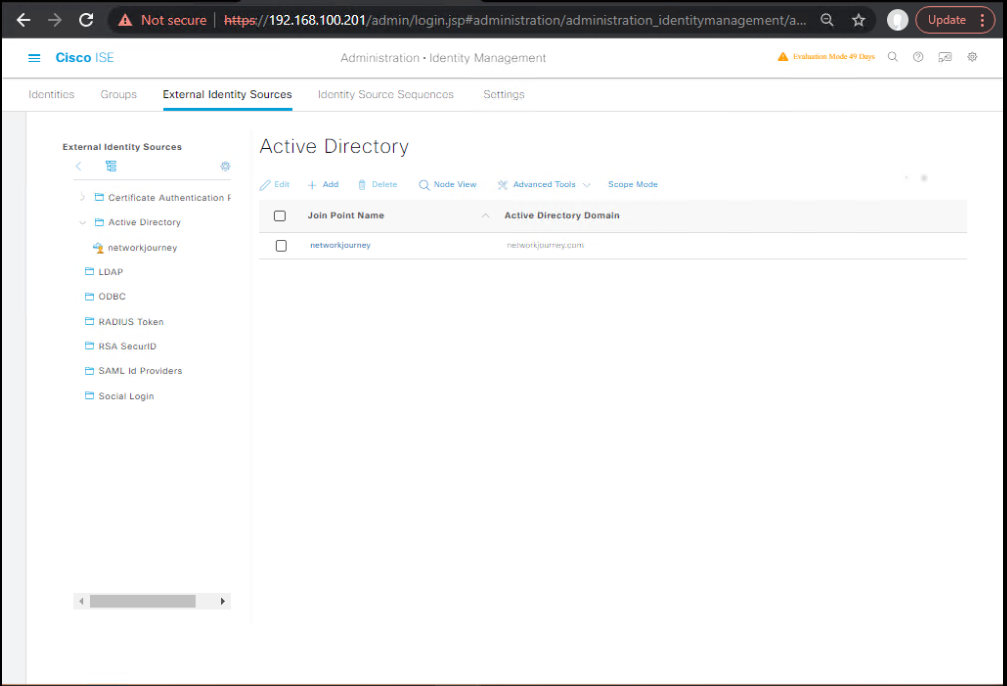Select networkjourney in the sidebar tree

coord(143,247)
